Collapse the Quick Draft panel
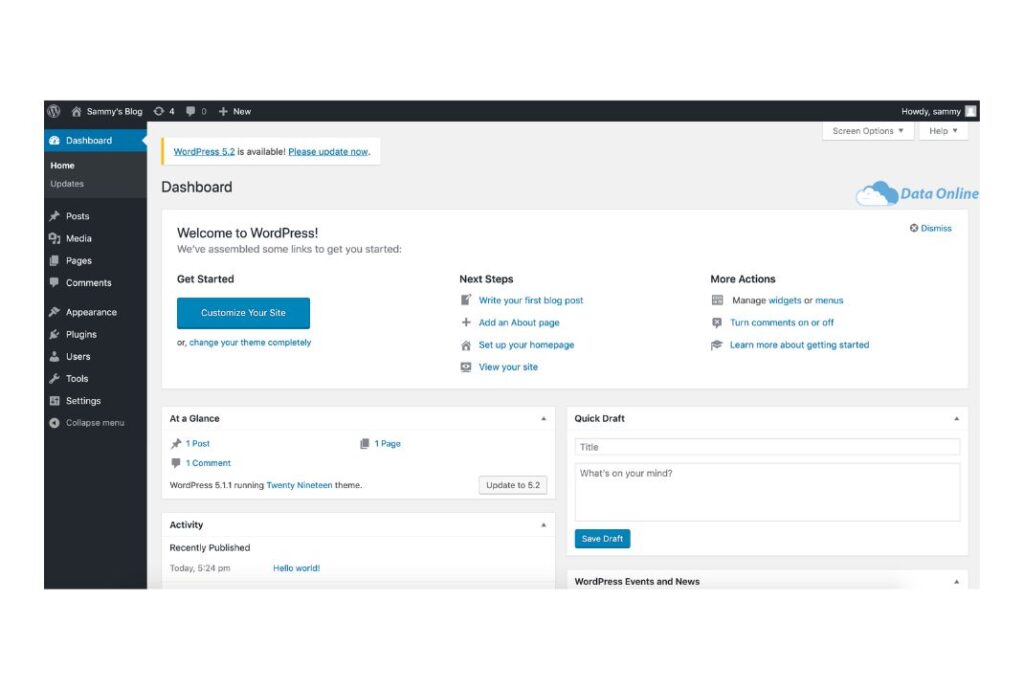1024x689 pixels. [956, 419]
